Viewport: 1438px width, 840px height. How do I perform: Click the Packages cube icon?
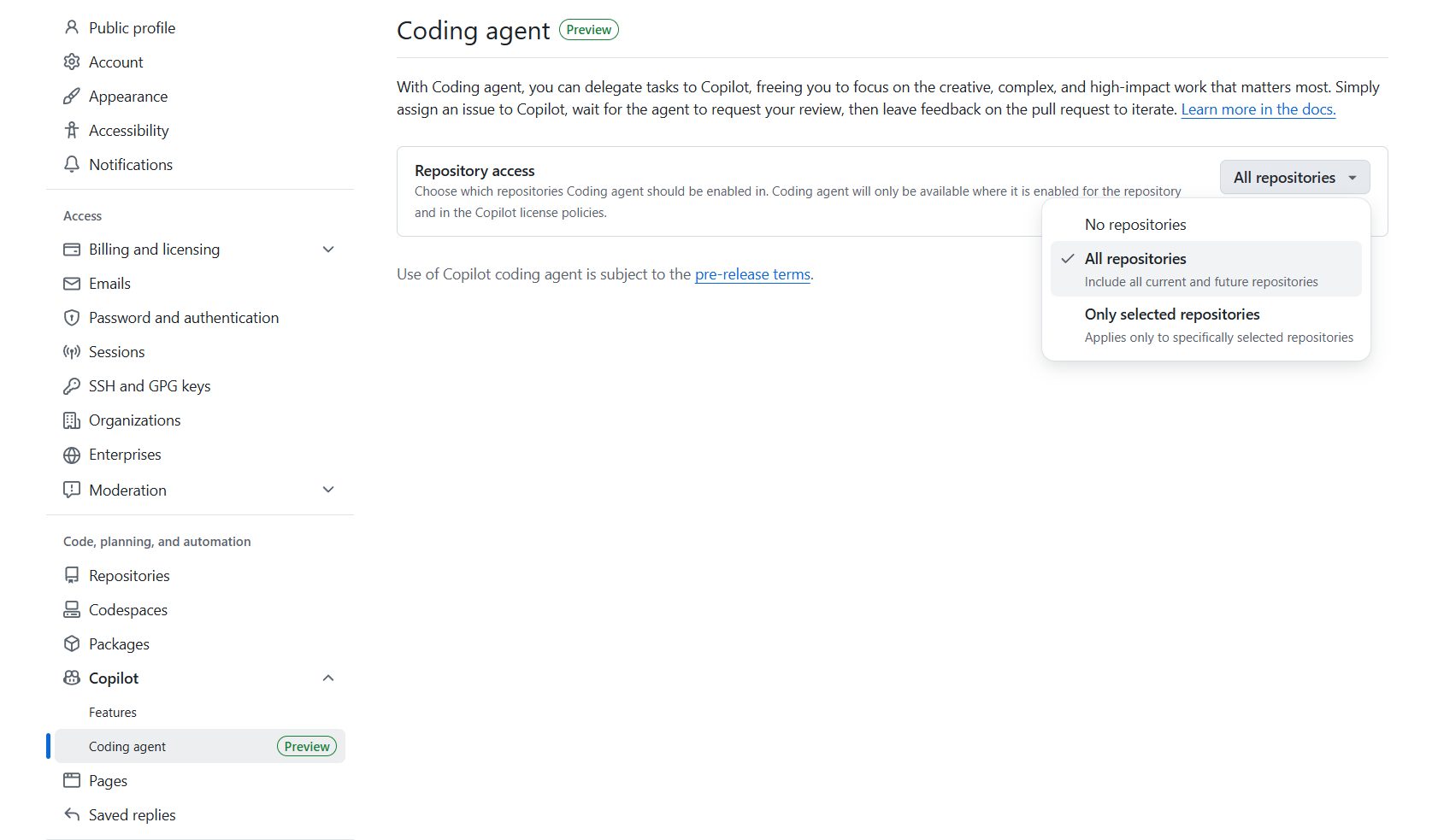click(x=72, y=643)
